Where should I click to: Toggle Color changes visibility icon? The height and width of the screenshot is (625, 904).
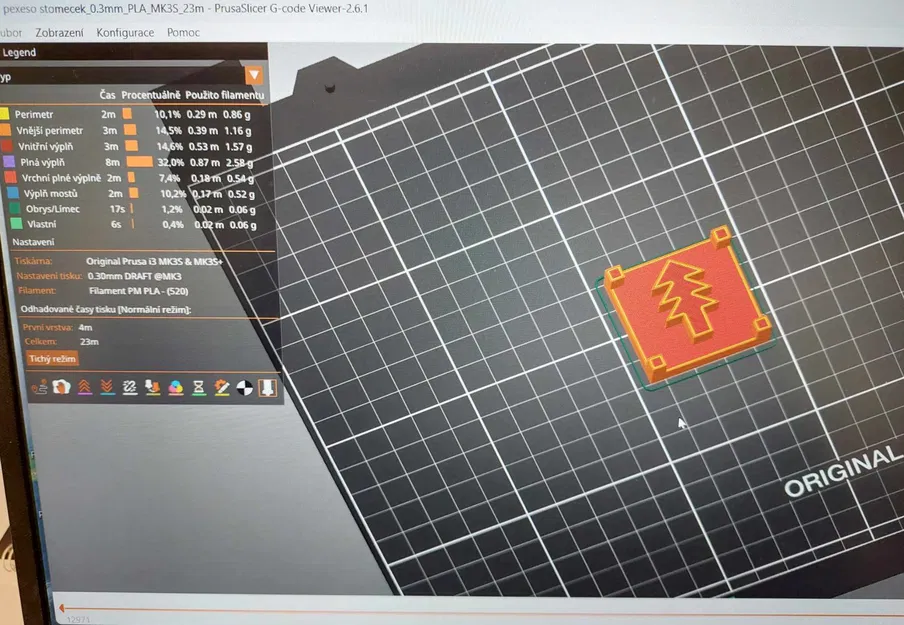point(176,387)
